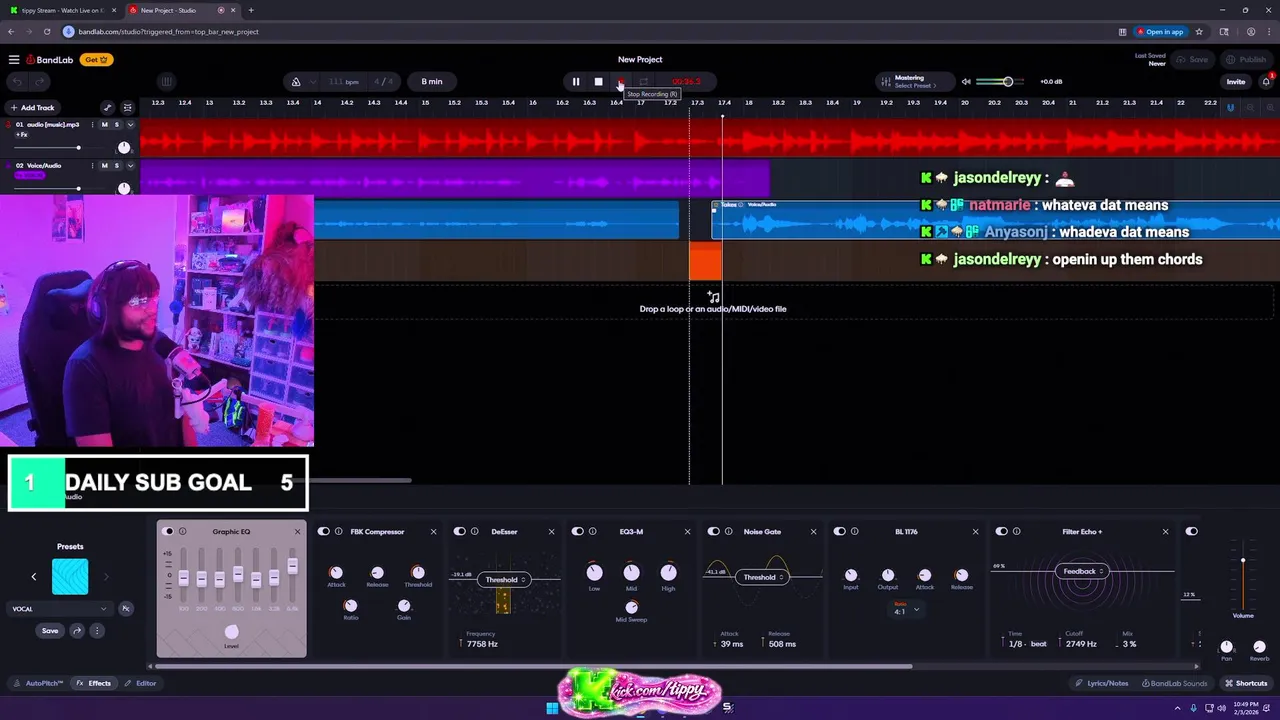
Task: Open the Lyrics/Notes panel
Action: tap(1101, 683)
